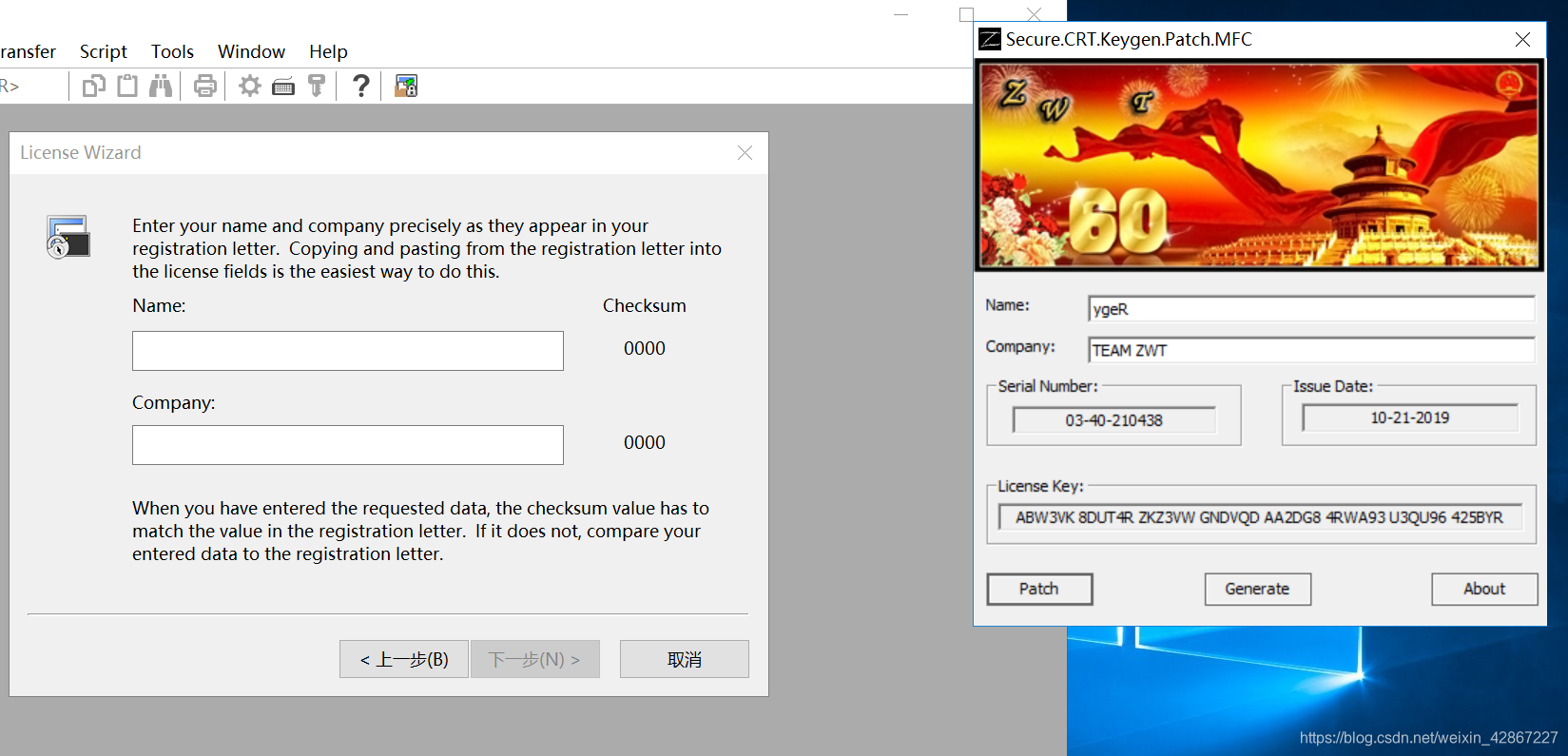Click the public key agent icon in the toolbar
1568x756 pixels.
[x=317, y=87]
